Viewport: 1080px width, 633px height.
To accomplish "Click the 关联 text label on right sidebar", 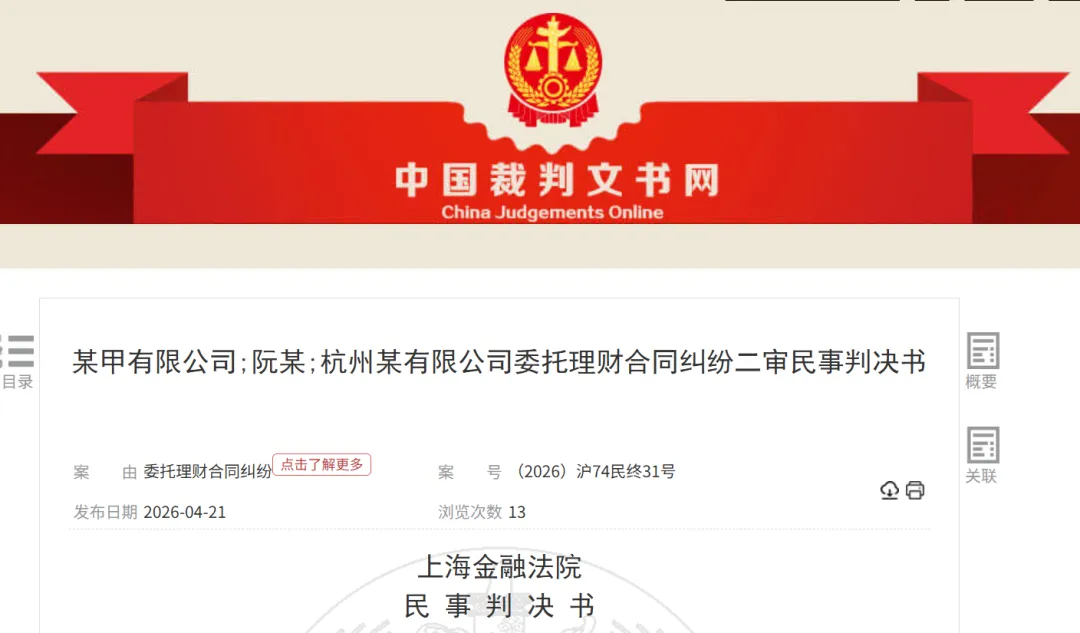I will pyautogui.click(x=982, y=476).
